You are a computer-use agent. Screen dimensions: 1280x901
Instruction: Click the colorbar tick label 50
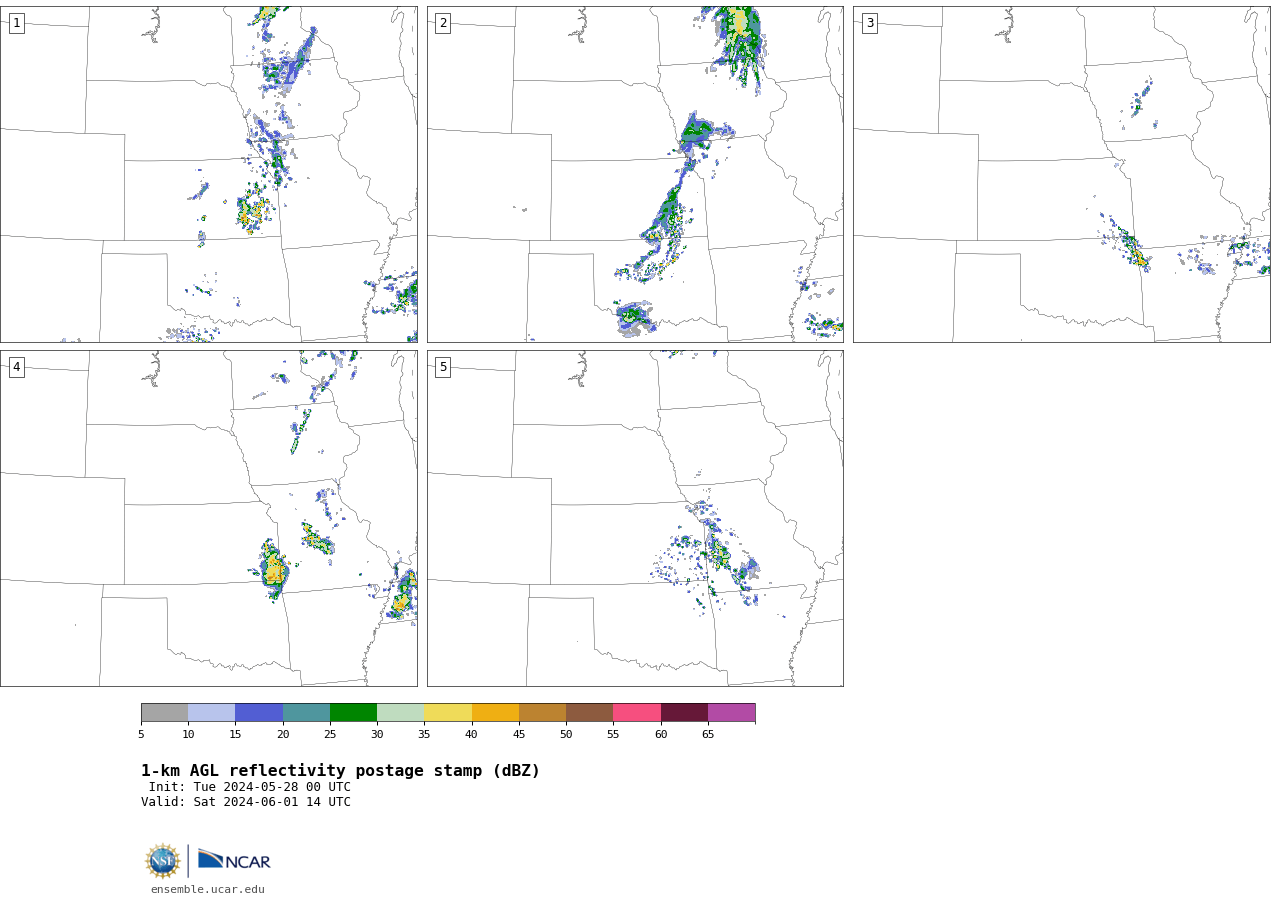(x=566, y=735)
